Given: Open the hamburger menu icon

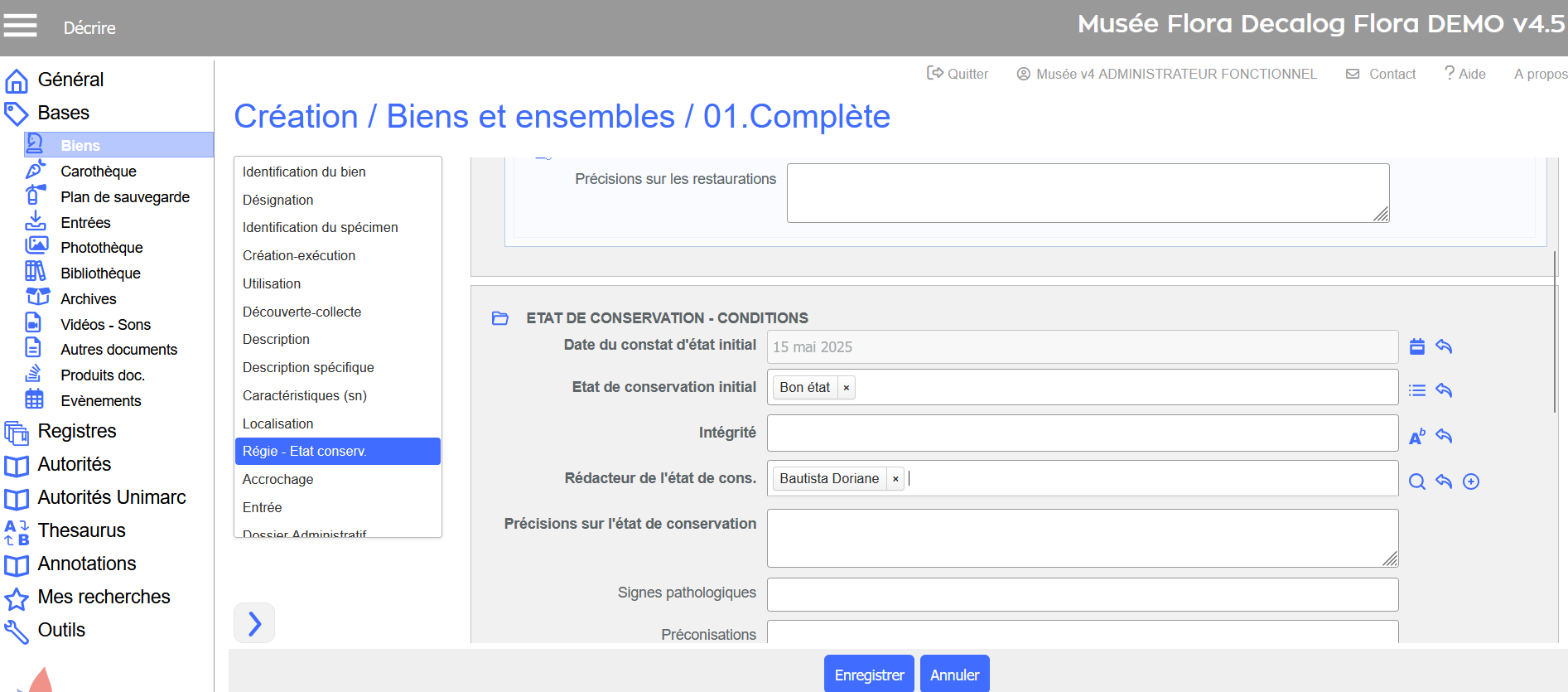Looking at the screenshot, I should click(x=20, y=26).
